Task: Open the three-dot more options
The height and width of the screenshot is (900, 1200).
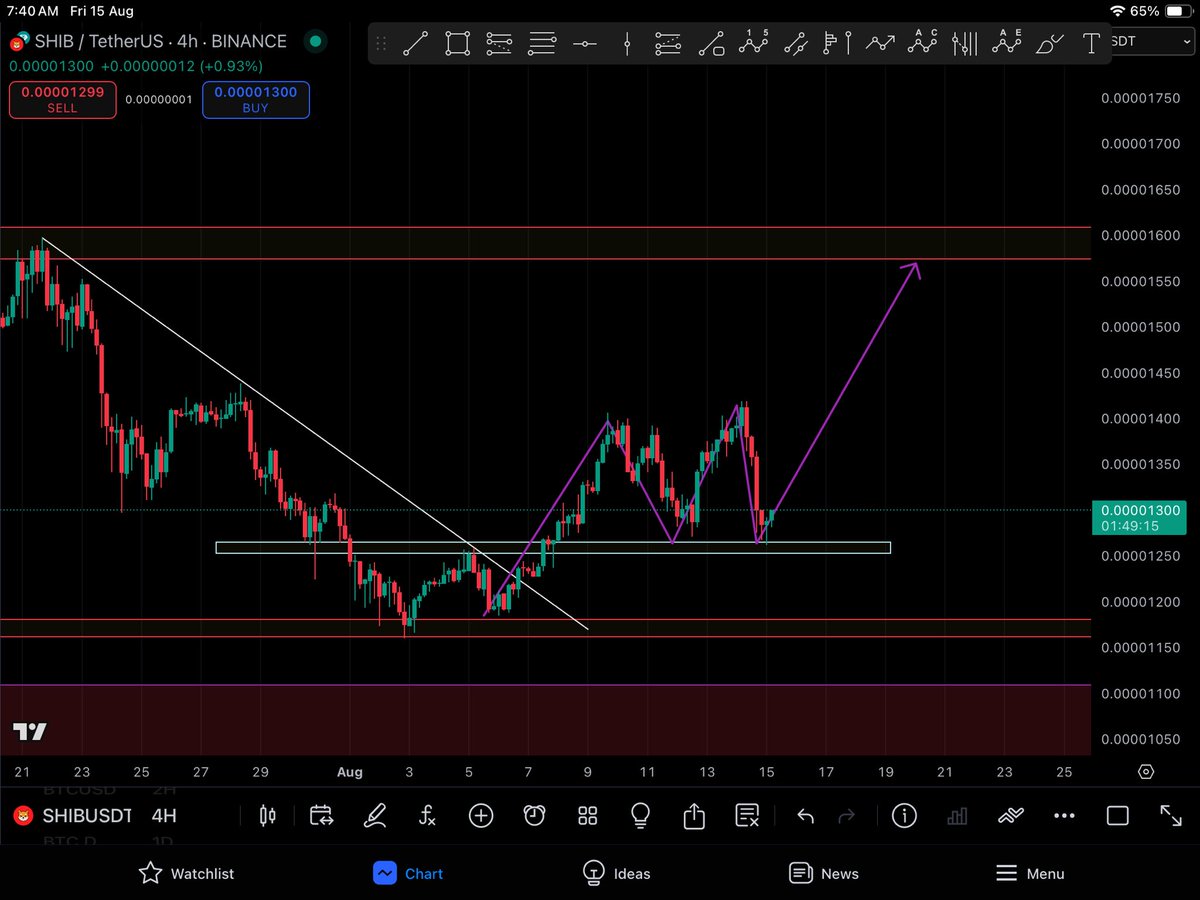Action: 1064,816
